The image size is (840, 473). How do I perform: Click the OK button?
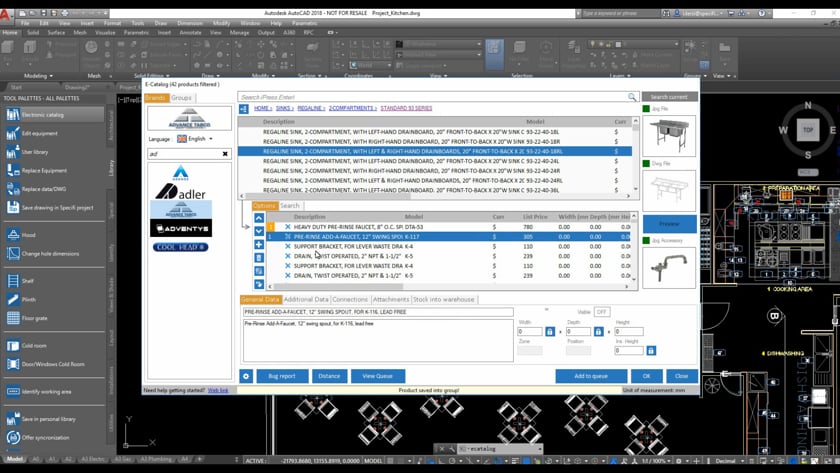(x=647, y=376)
